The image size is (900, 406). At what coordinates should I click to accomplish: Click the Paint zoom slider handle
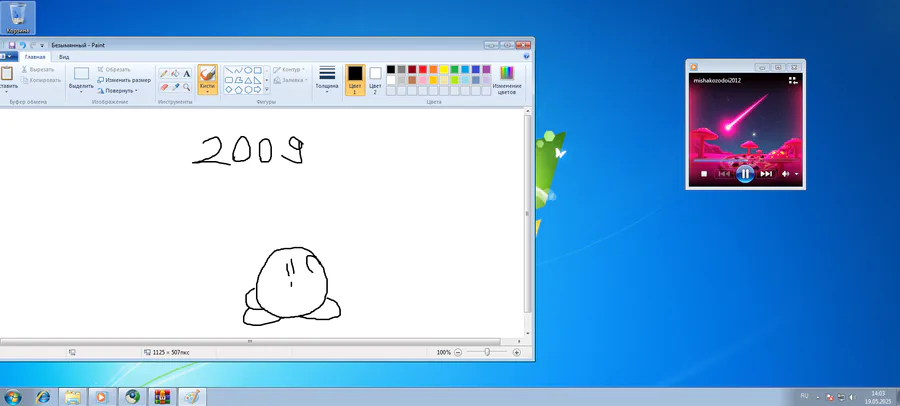[x=487, y=353]
